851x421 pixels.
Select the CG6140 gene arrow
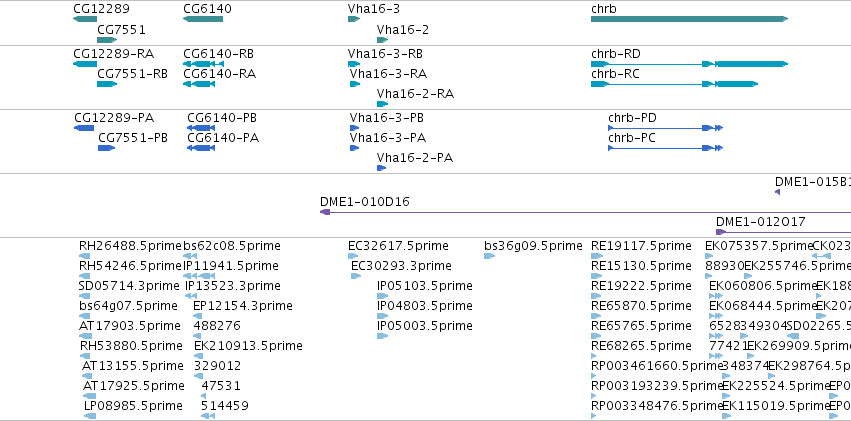tap(203, 19)
